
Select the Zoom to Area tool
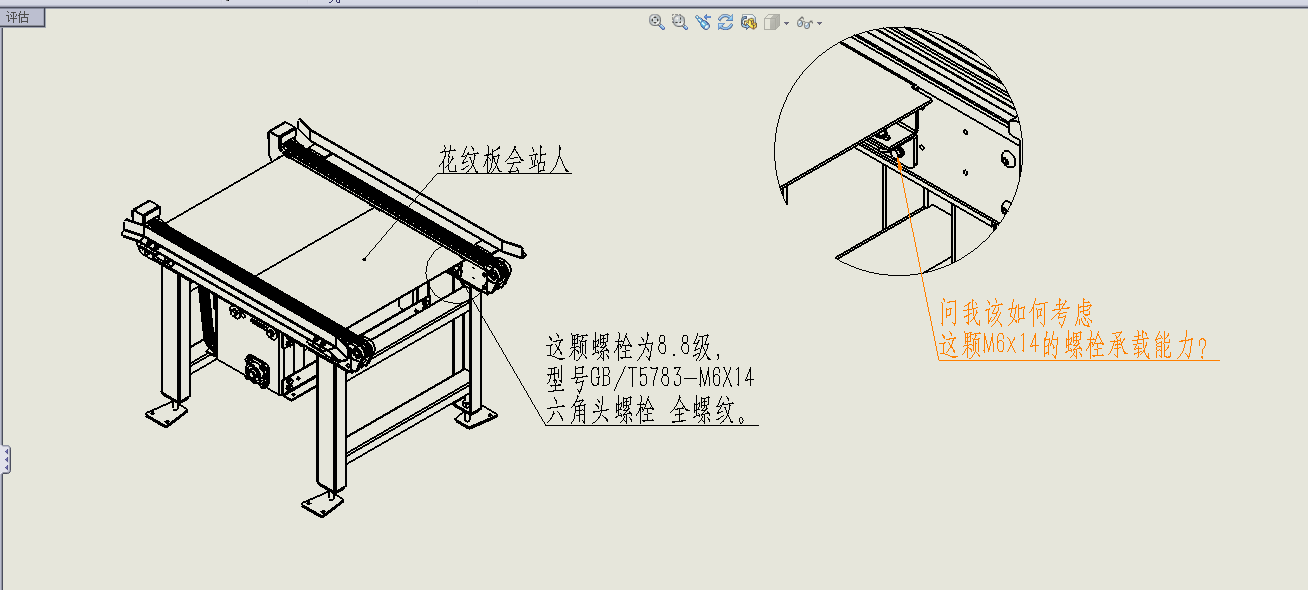click(x=680, y=22)
